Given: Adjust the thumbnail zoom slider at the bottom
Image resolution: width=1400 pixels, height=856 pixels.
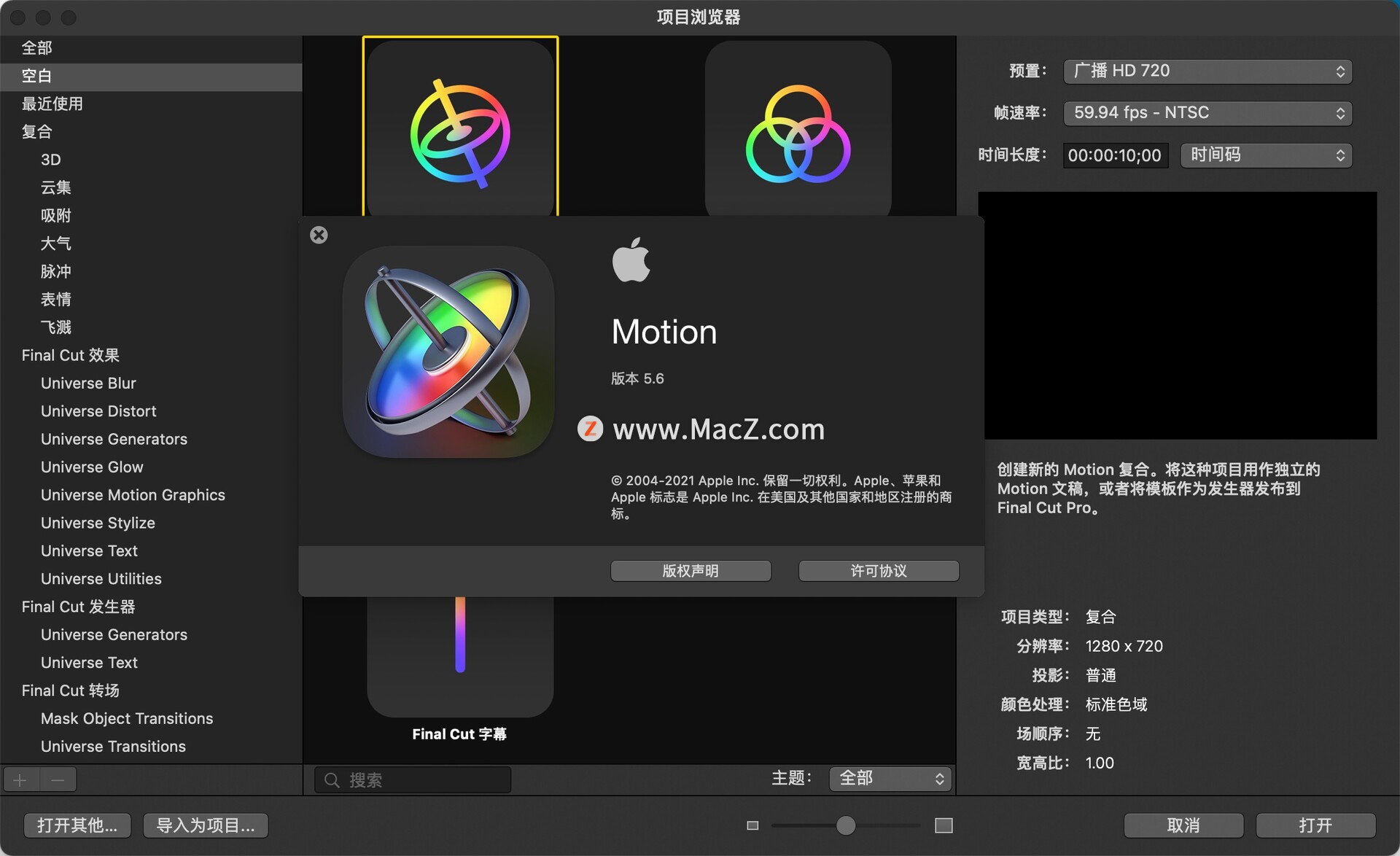Looking at the screenshot, I should pyautogui.click(x=846, y=825).
